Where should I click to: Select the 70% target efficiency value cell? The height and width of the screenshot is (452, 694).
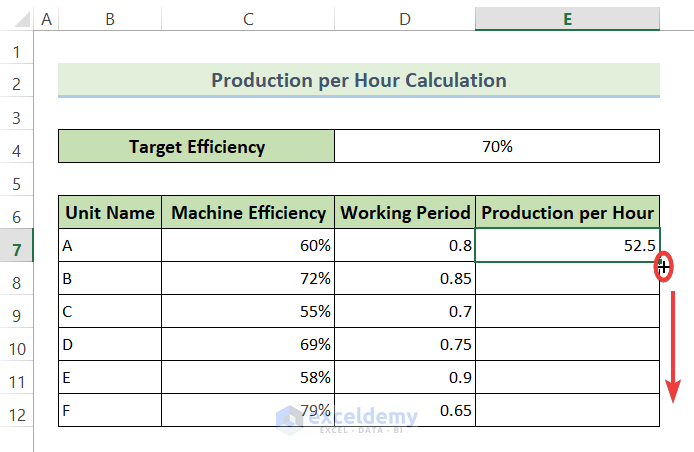(x=497, y=147)
